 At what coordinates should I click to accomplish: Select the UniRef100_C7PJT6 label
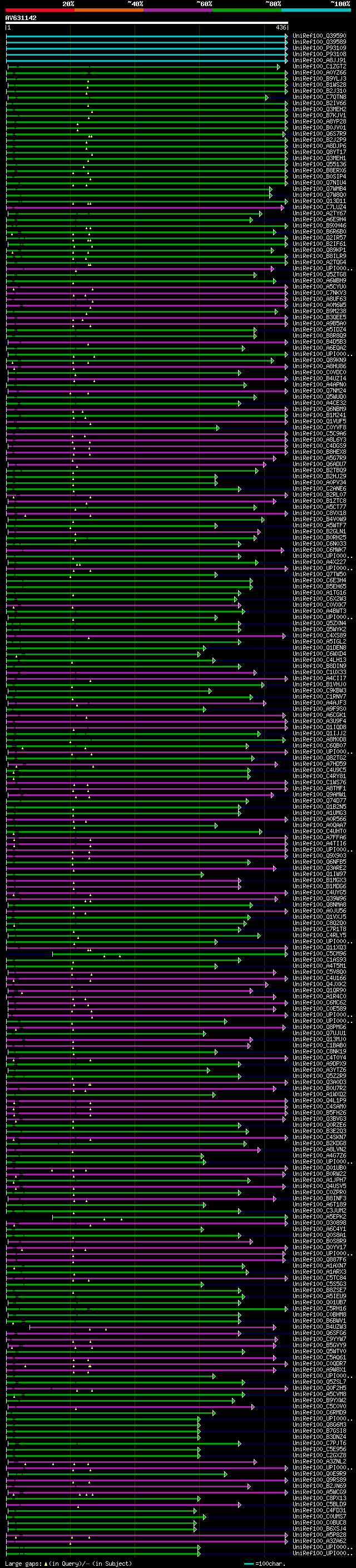click(x=319, y=1443)
